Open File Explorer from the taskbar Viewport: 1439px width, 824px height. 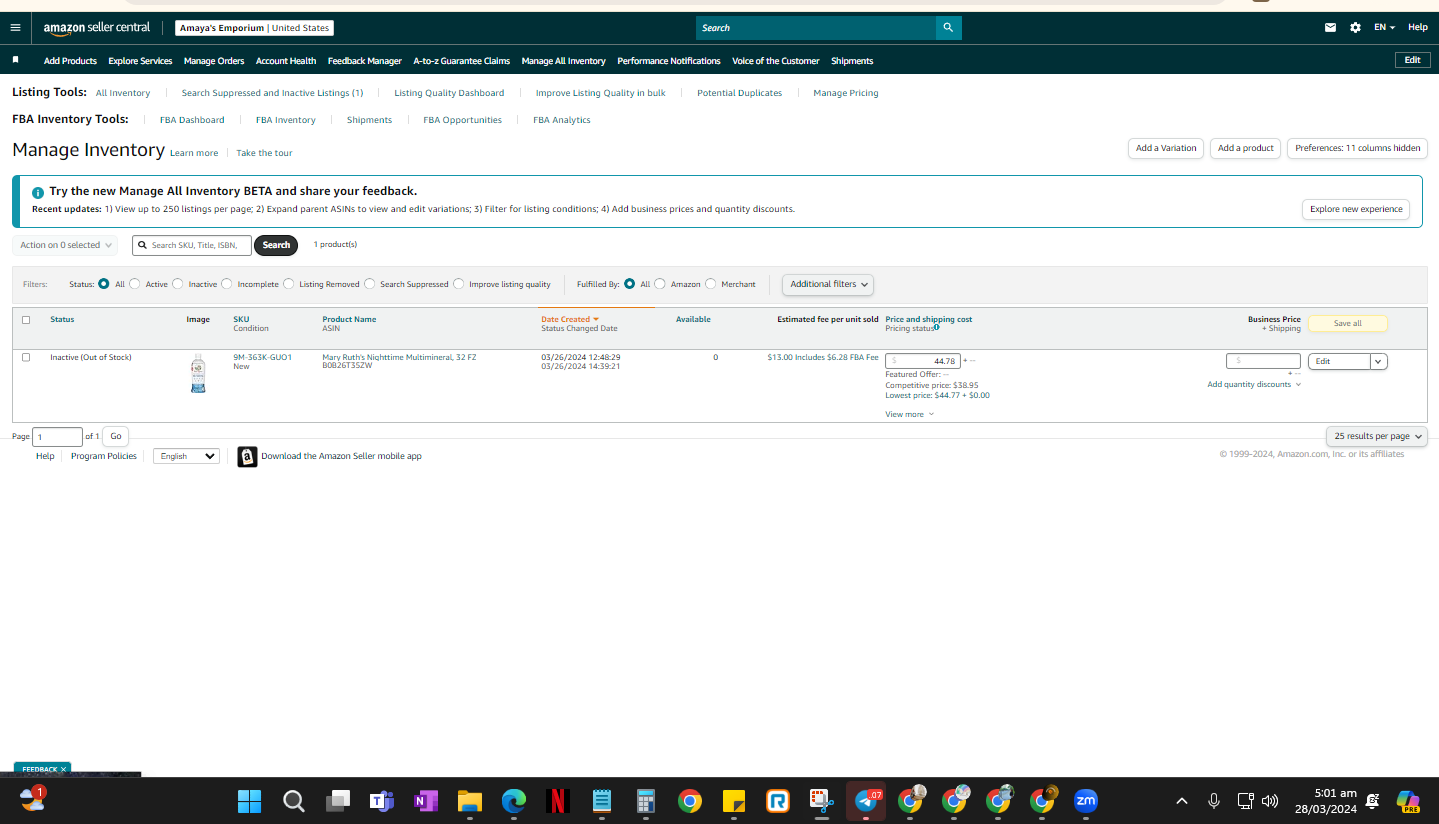coord(470,801)
